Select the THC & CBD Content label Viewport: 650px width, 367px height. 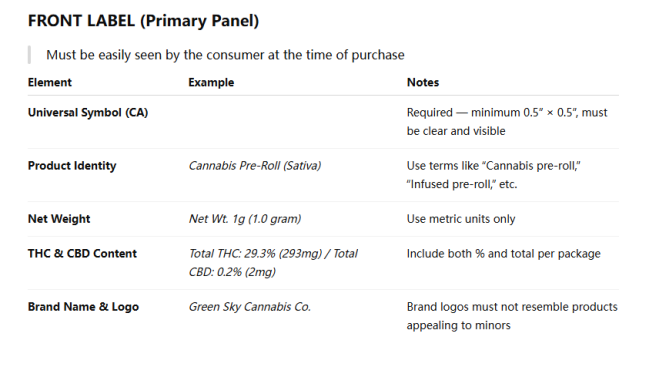click(x=82, y=254)
